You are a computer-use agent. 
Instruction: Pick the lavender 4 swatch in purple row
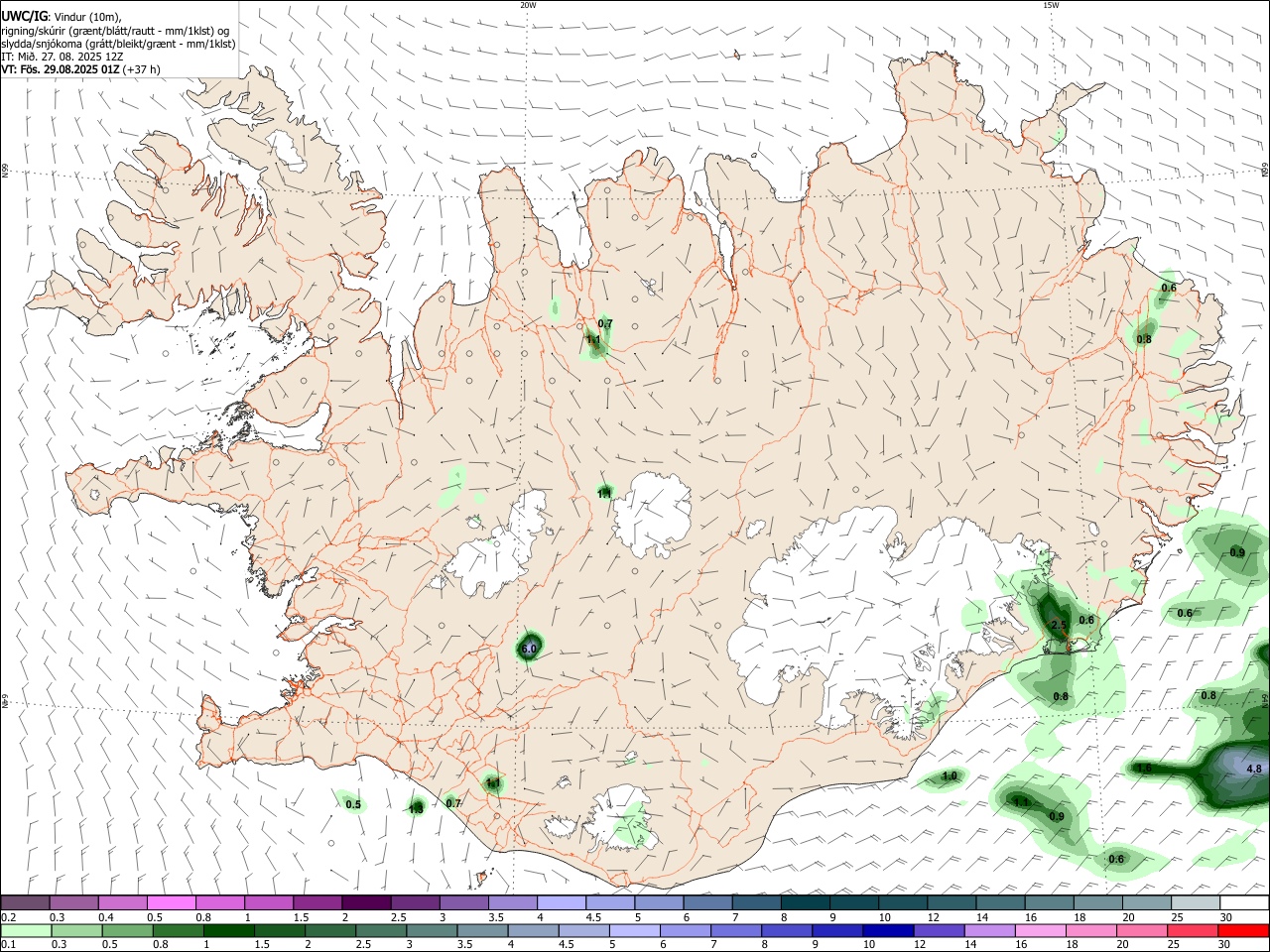(560, 902)
